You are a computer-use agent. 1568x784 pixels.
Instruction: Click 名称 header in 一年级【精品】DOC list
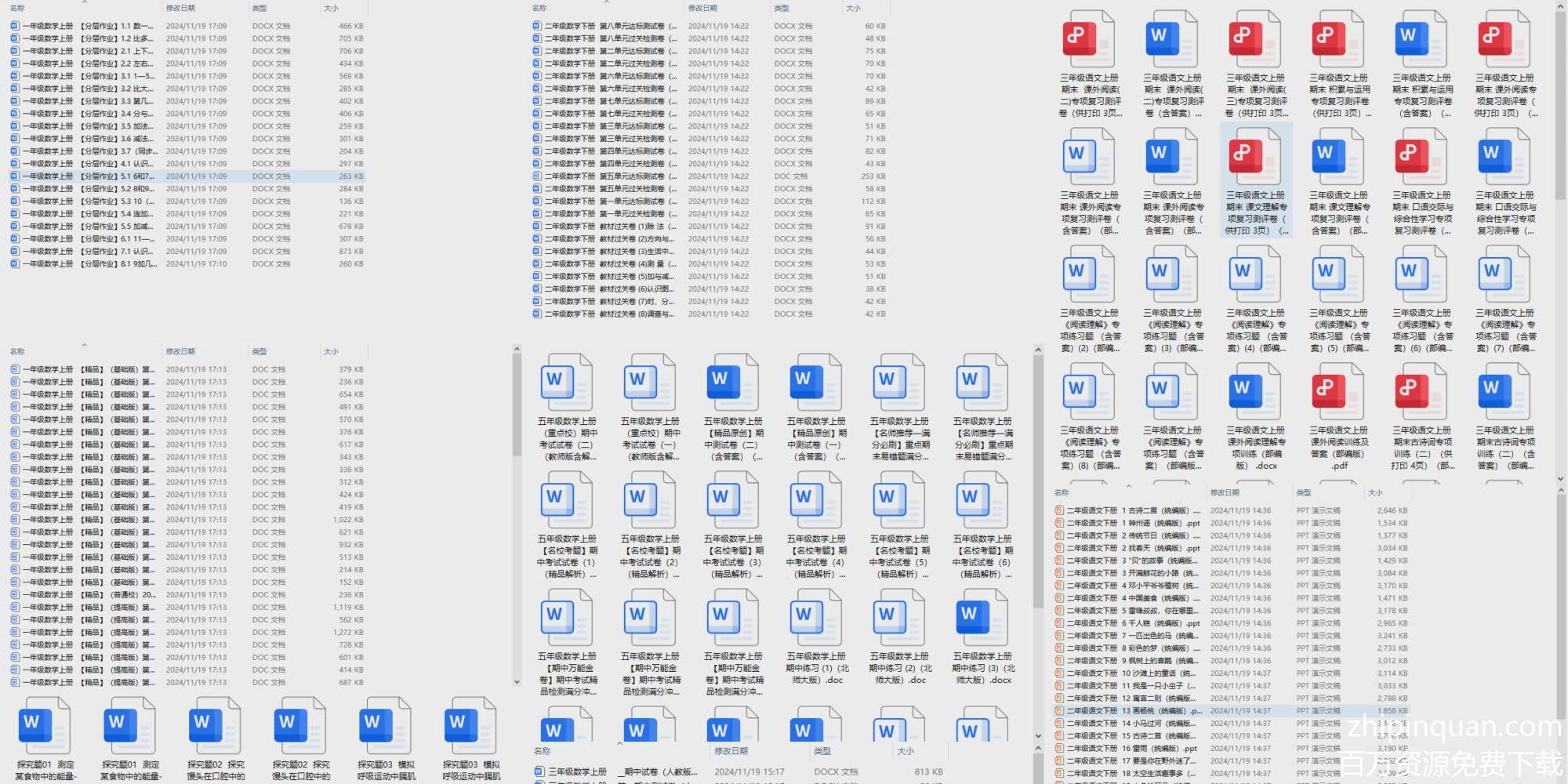click(x=17, y=351)
